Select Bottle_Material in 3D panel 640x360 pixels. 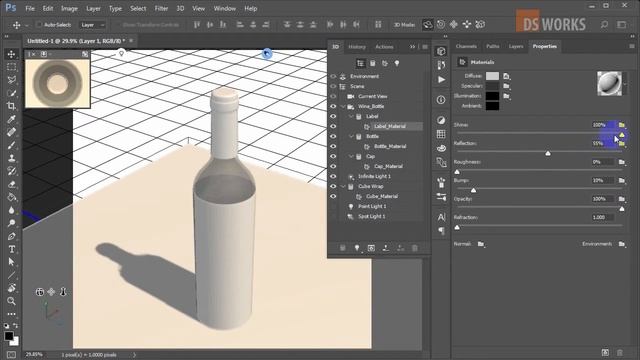tap(390, 146)
